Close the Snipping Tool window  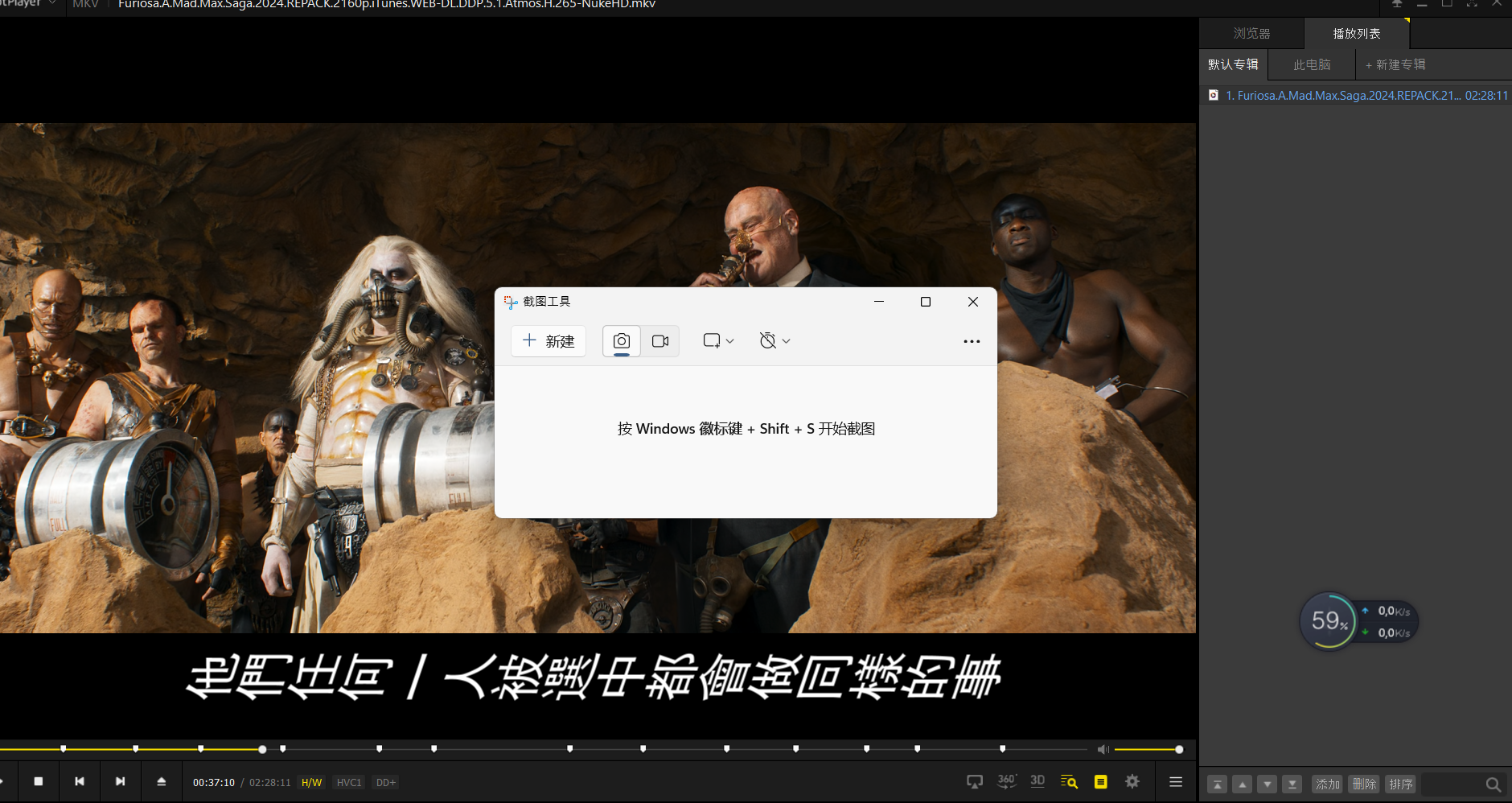click(973, 301)
